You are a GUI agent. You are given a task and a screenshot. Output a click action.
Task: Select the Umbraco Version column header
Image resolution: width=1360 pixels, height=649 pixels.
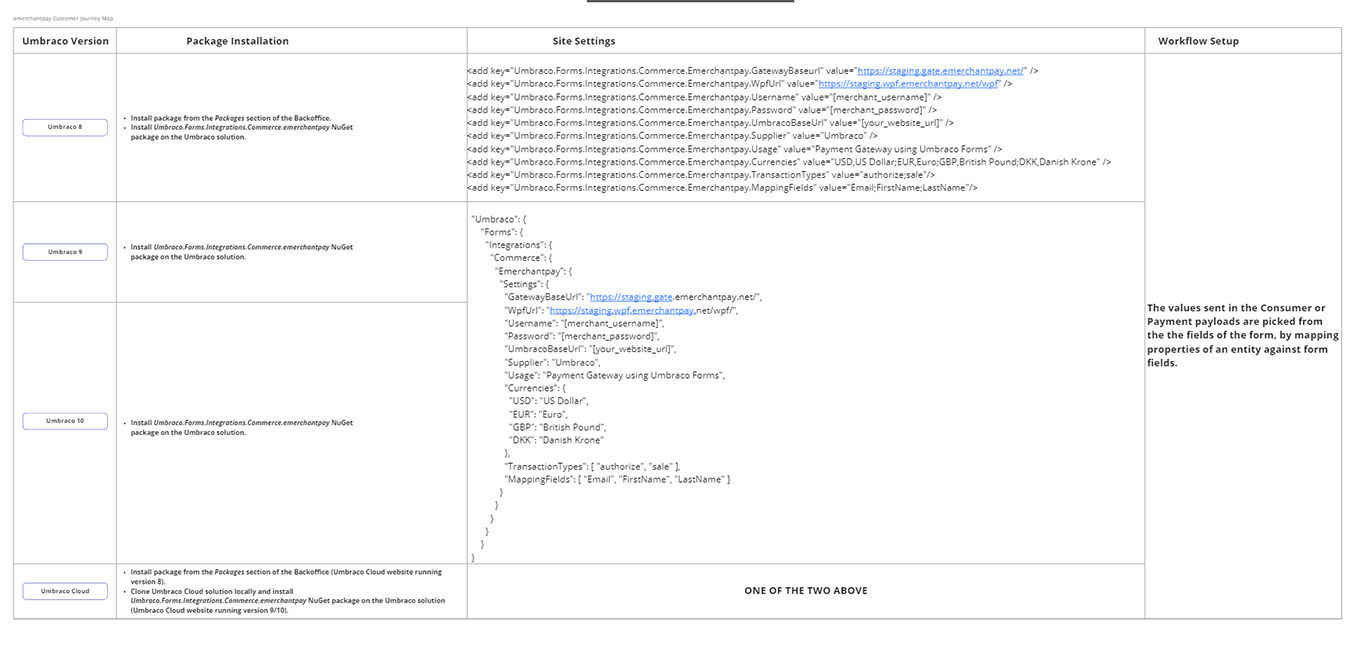[65, 41]
